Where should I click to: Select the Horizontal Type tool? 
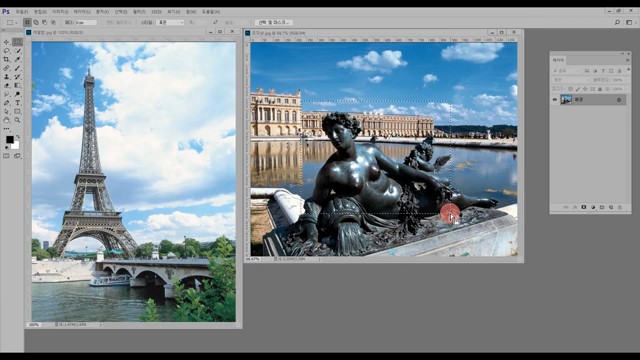click(17, 103)
